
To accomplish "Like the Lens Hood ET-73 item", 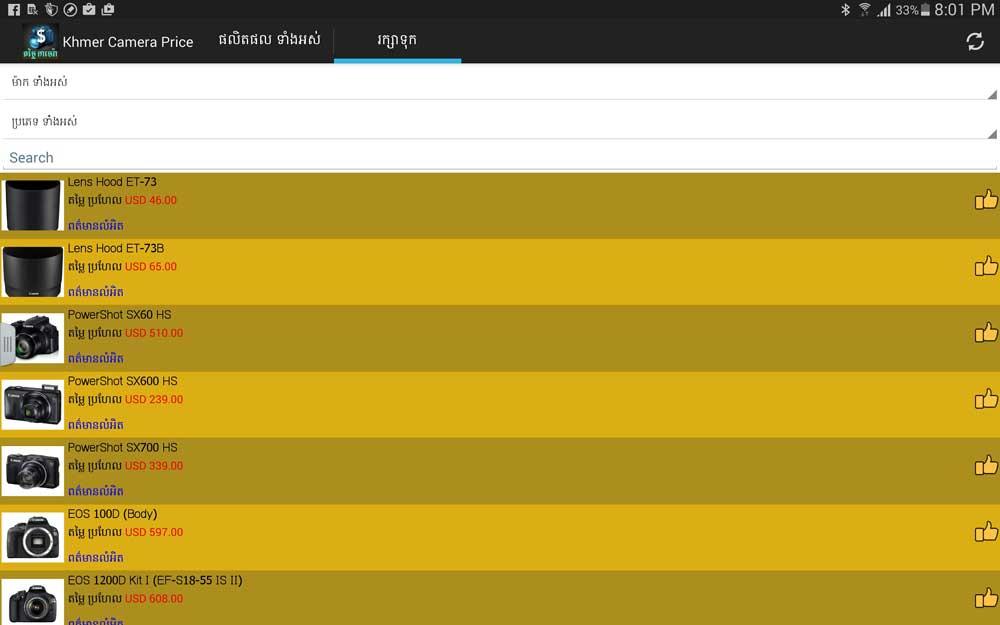I will pyautogui.click(x=985, y=200).
